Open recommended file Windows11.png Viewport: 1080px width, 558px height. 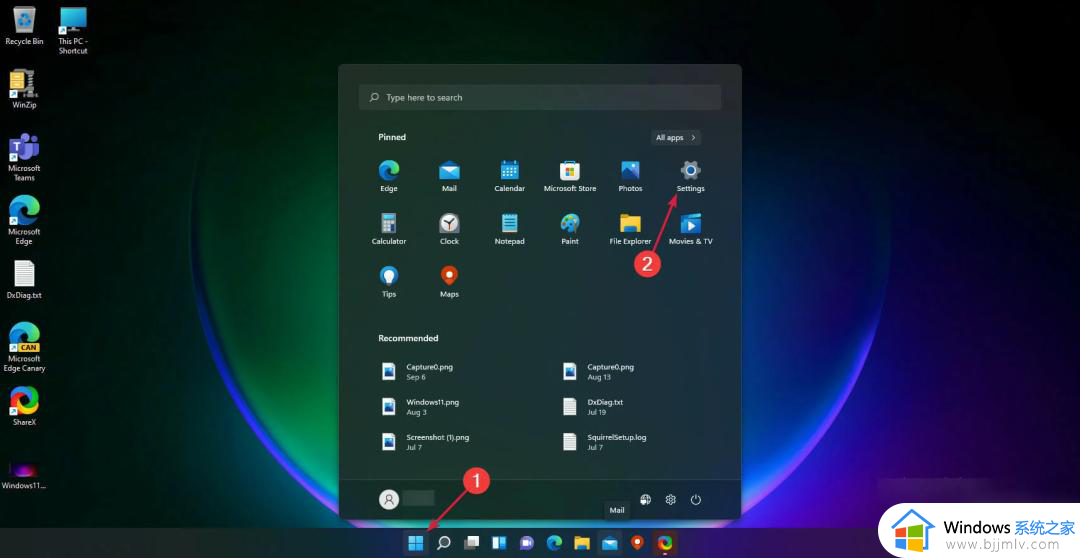click(420, 407)
